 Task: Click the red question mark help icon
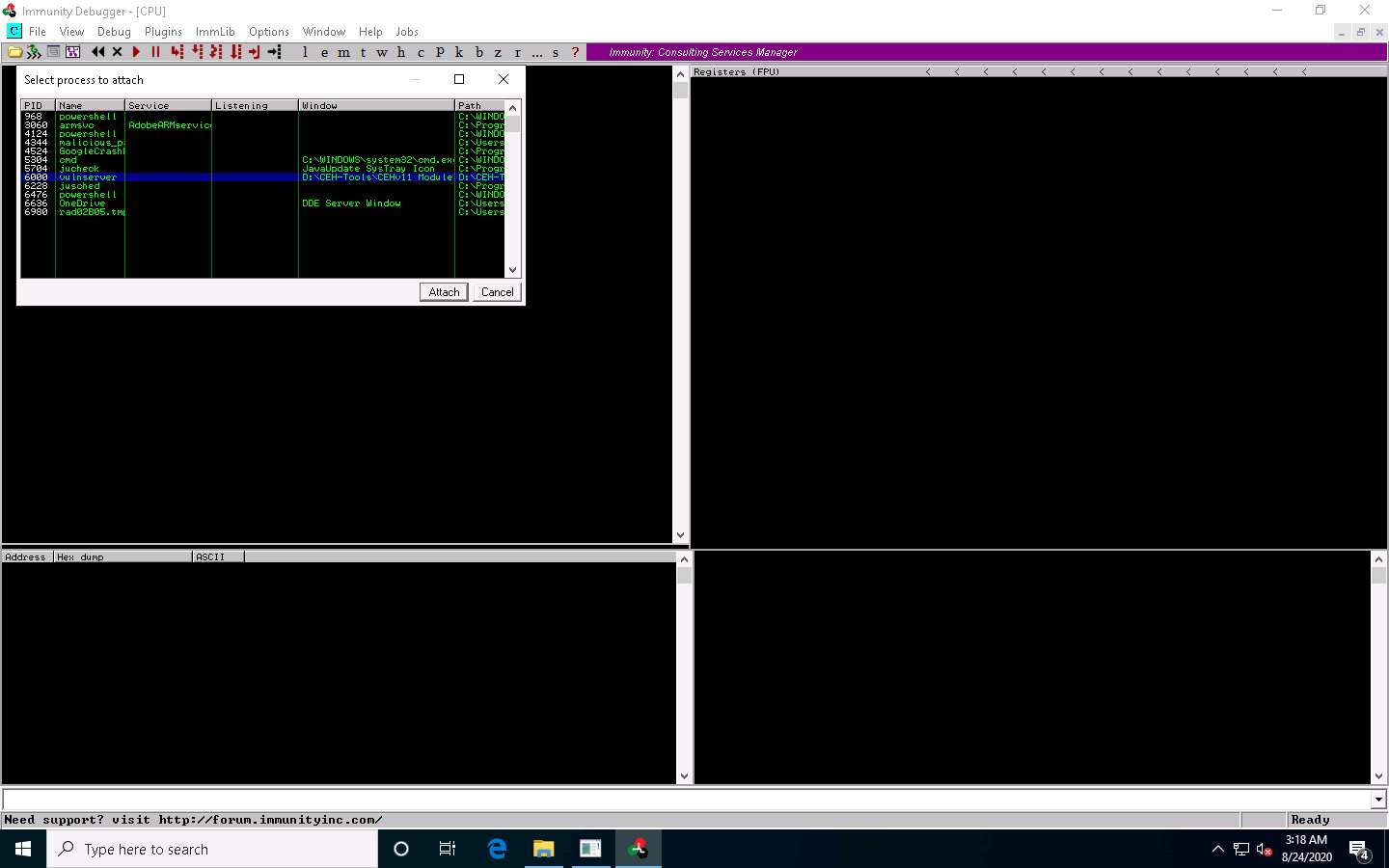[x=576, y=52]
